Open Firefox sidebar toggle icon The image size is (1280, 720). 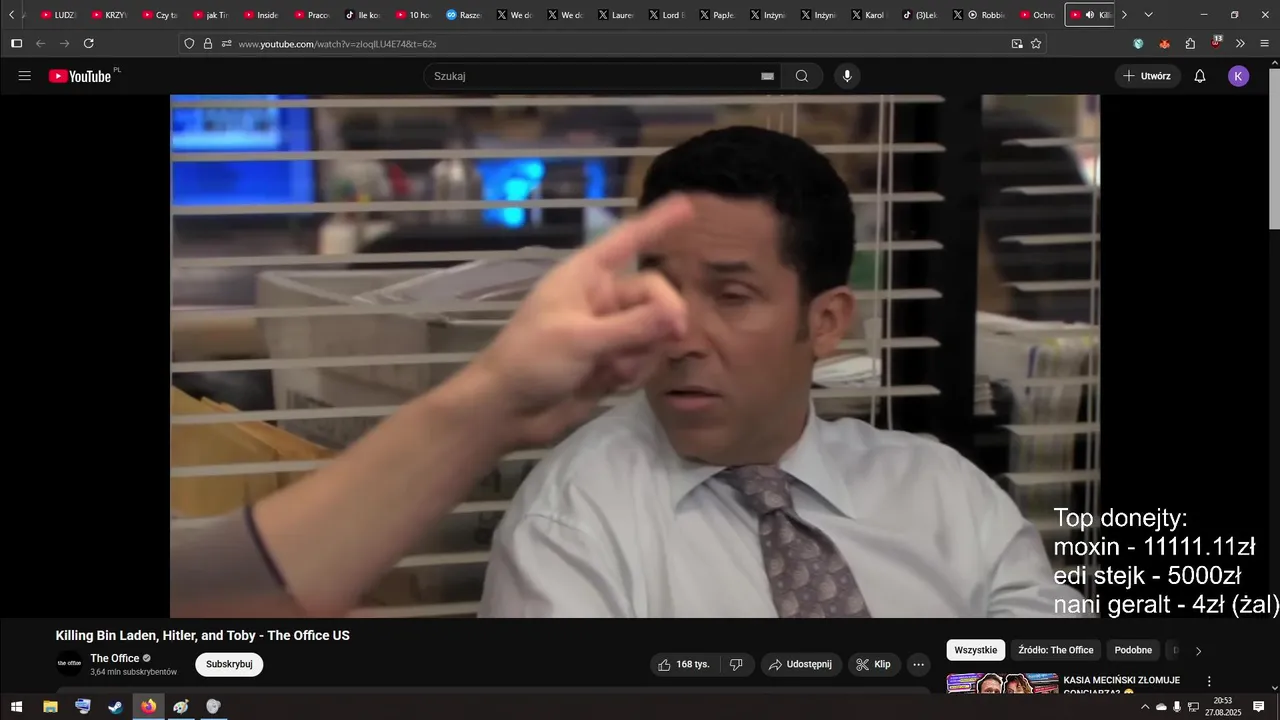coord(16,44)
